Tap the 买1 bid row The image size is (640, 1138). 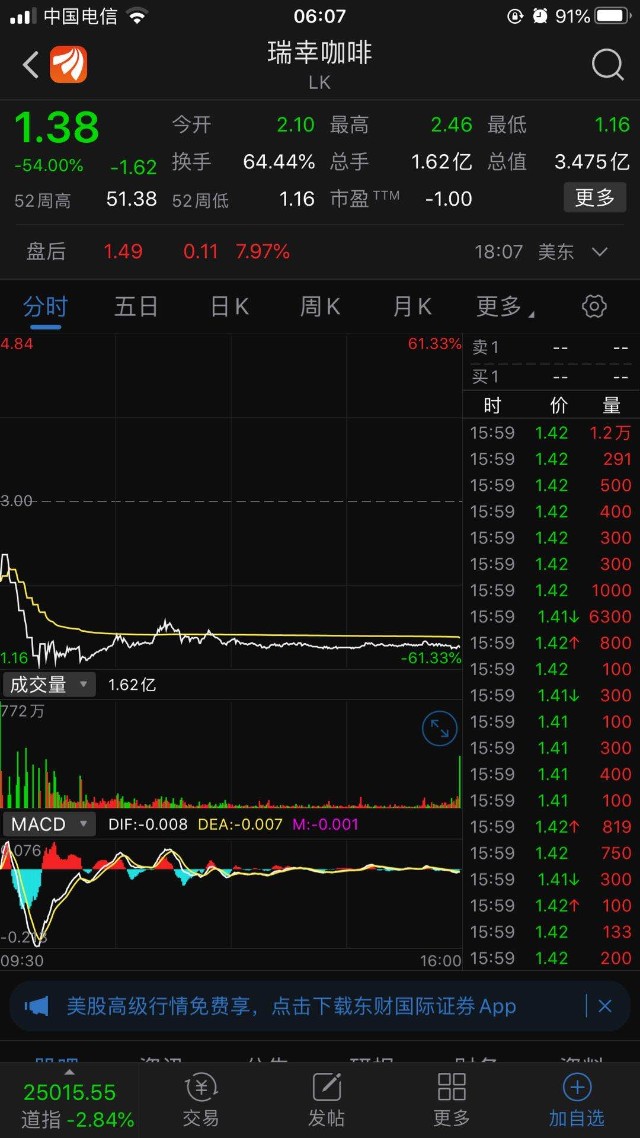pos(551,377)
